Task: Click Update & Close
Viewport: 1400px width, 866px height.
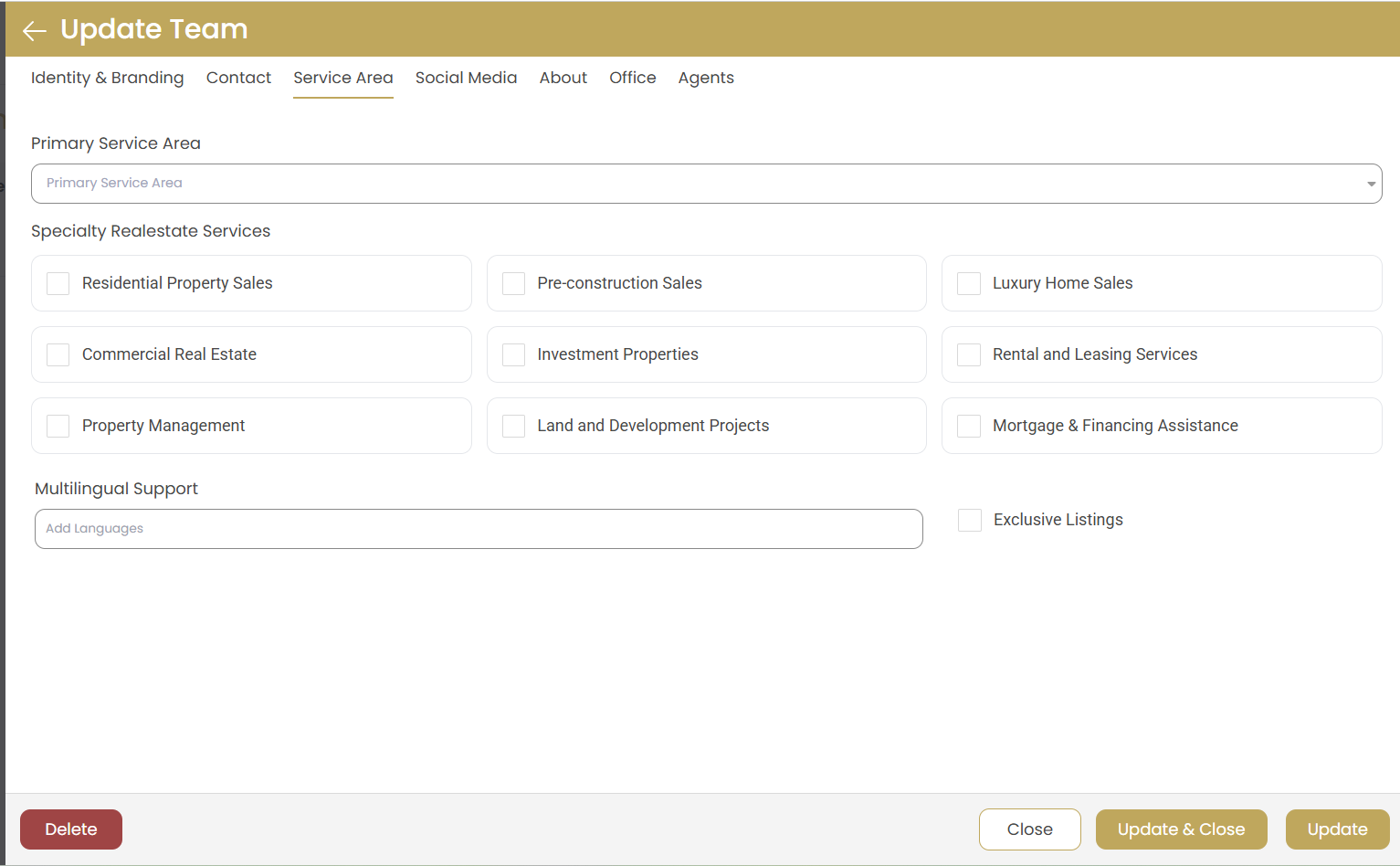Action: click(1181, 829)
